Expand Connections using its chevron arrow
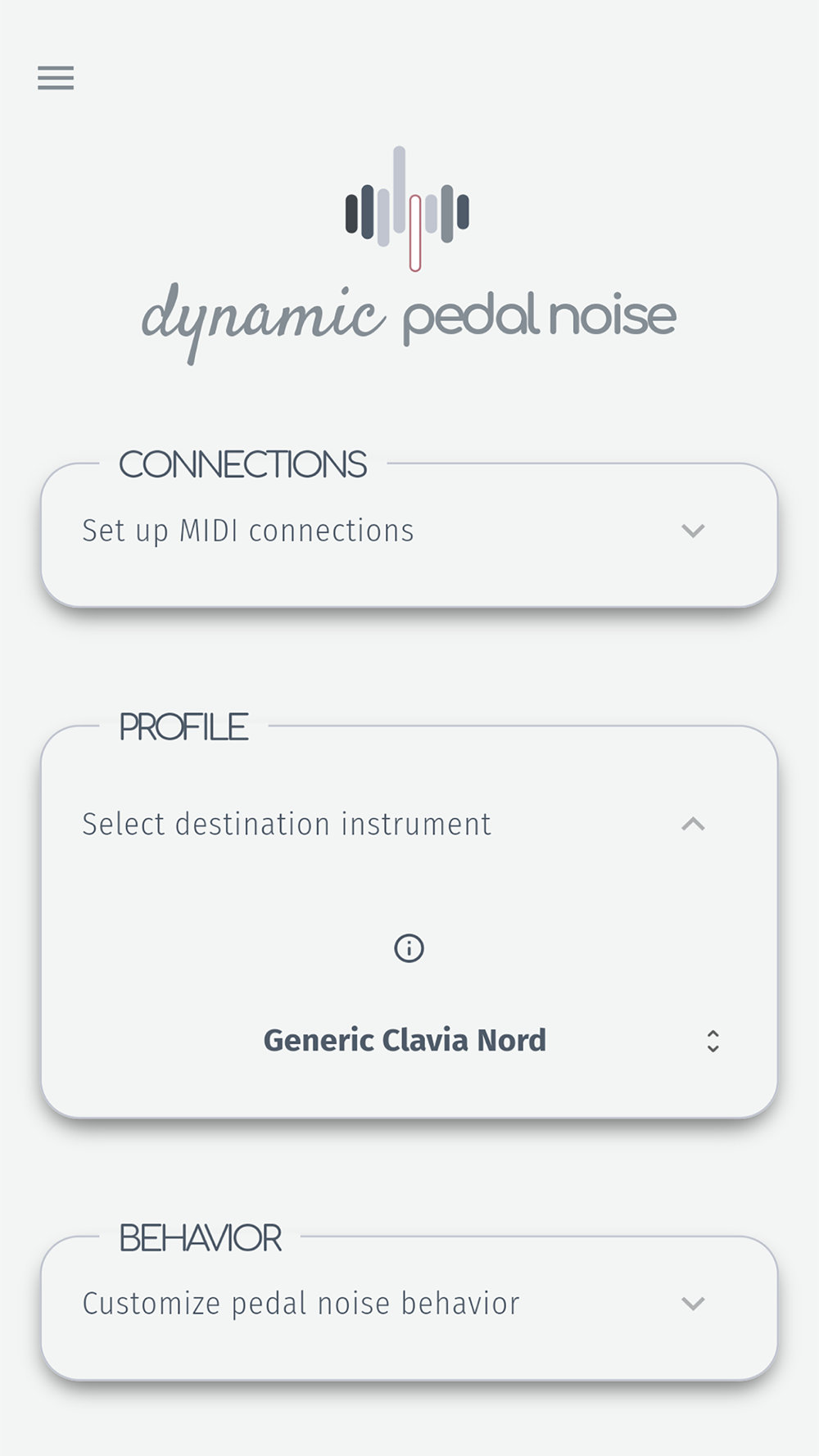 (693, 531)
